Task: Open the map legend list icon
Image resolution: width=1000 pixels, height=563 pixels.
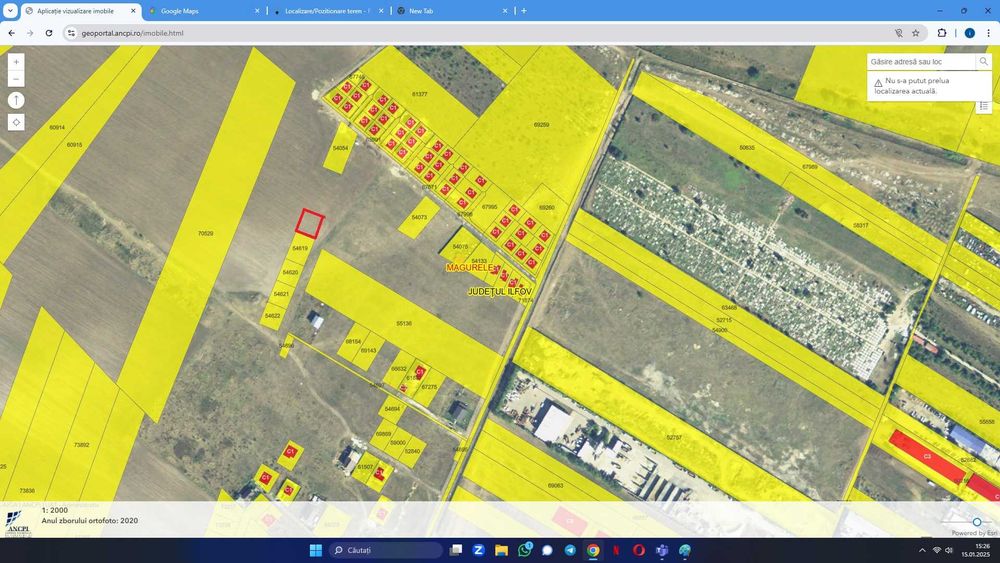Action: [x=984, y=106]
